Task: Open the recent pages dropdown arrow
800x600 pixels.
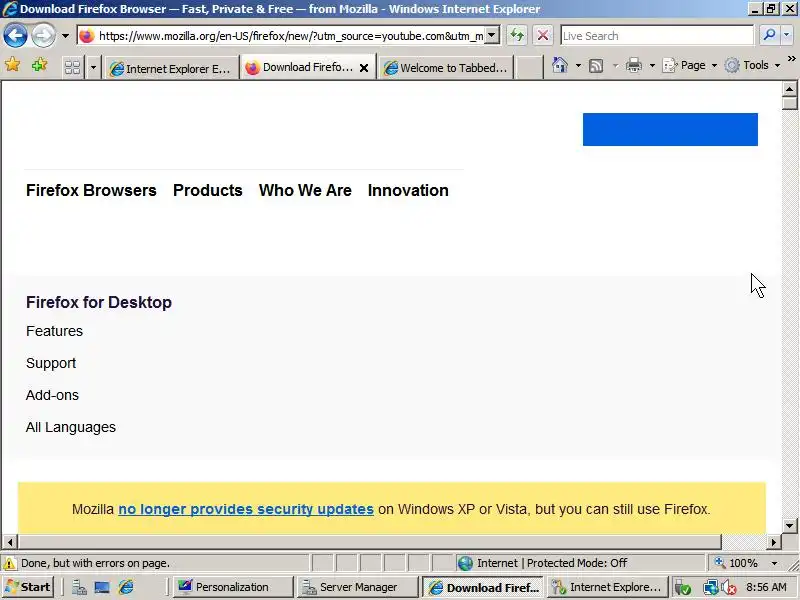Action: (65, 36)
